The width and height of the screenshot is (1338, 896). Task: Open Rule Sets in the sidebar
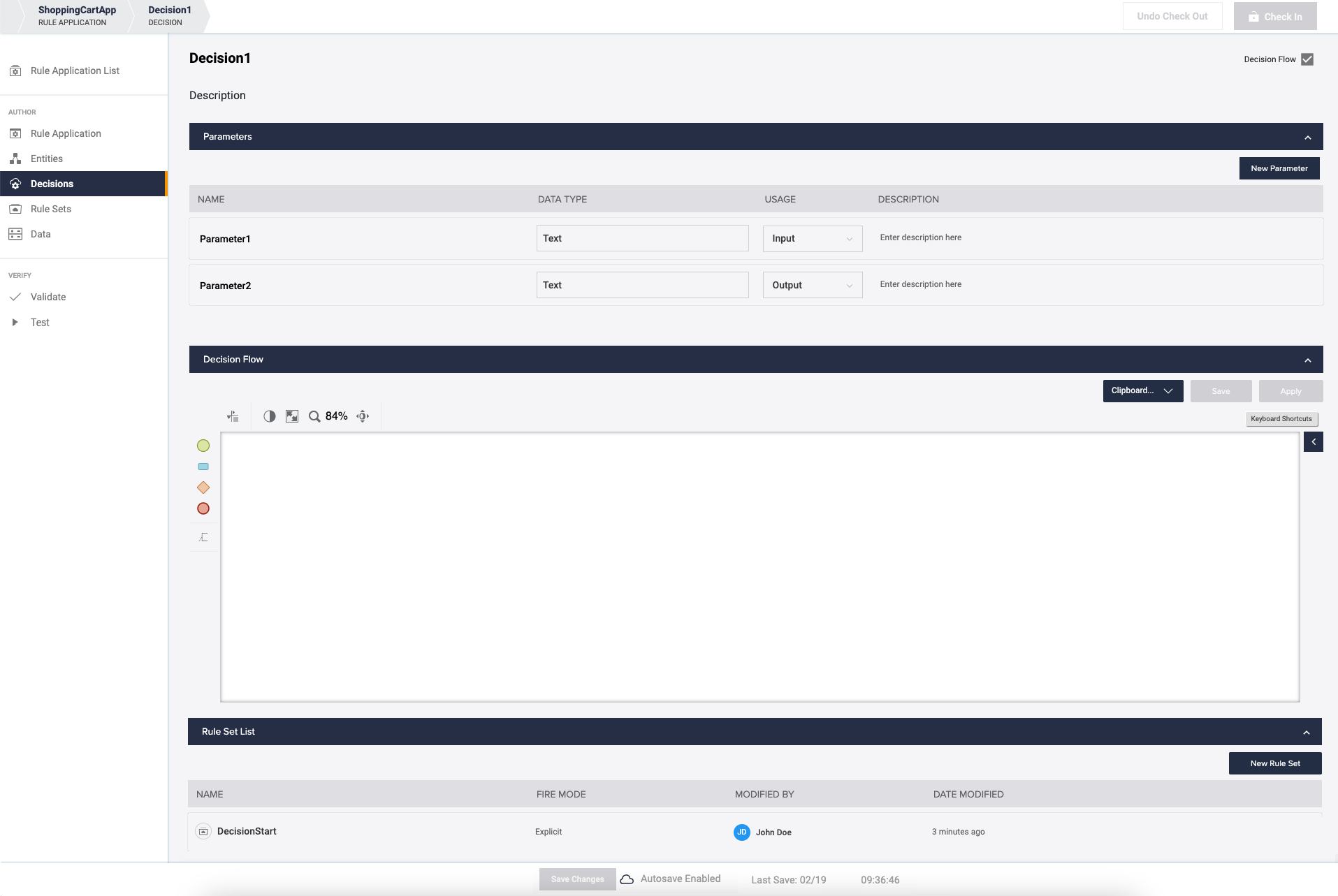(x=51, y=209)
